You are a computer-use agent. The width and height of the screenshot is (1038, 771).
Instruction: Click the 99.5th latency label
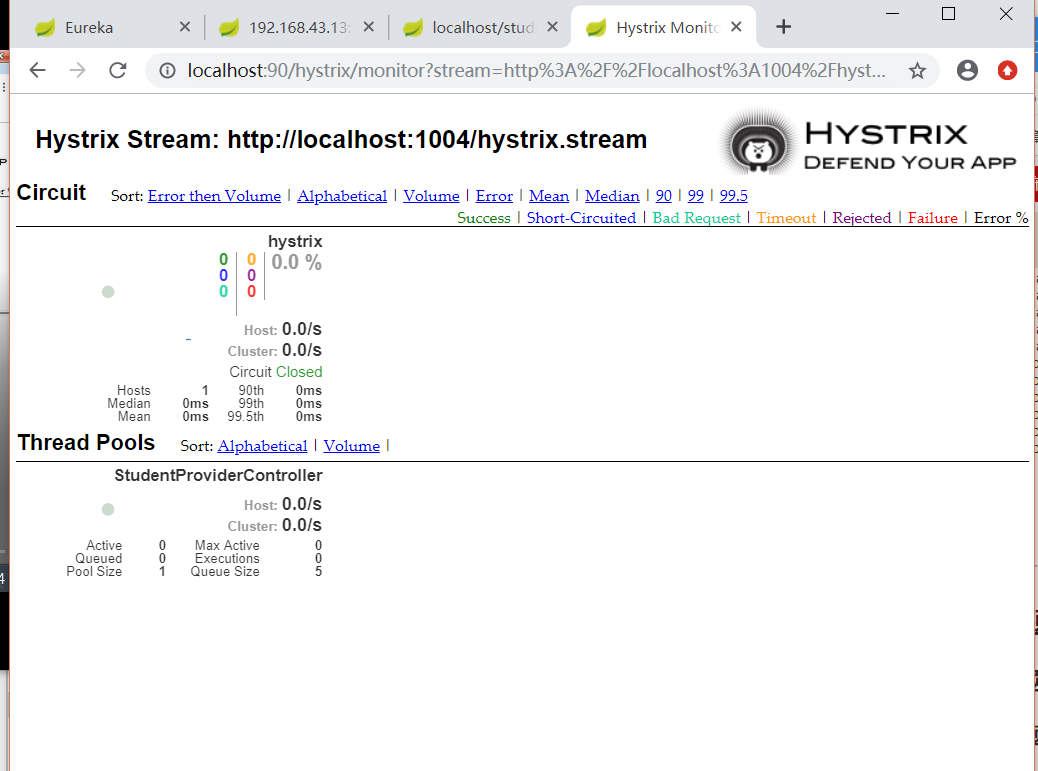point(246,417)
